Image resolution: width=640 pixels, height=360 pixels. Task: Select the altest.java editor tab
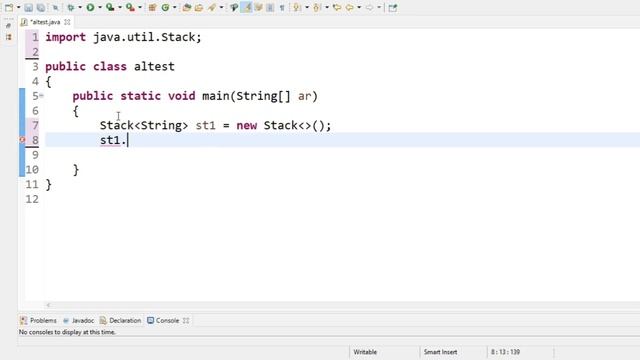45,22
